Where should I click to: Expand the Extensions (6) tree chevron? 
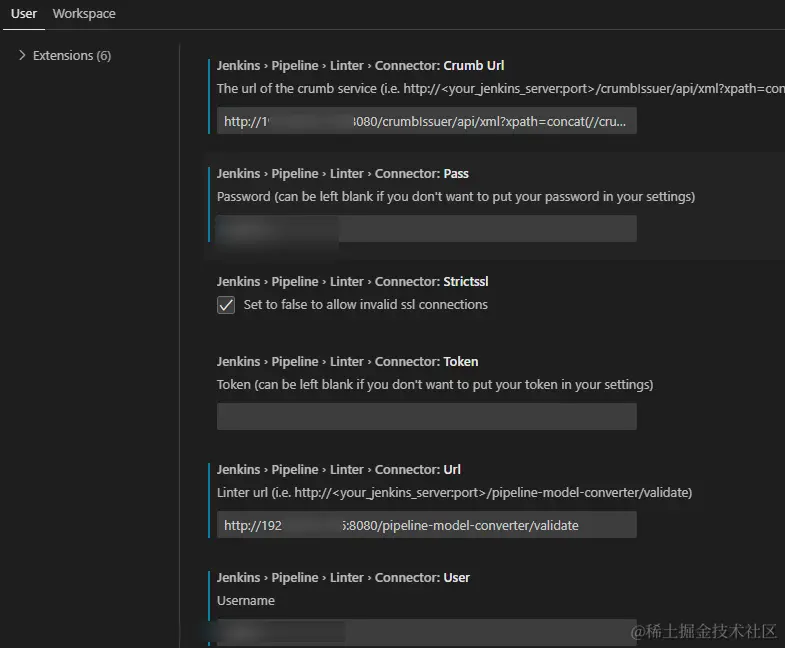22,55
